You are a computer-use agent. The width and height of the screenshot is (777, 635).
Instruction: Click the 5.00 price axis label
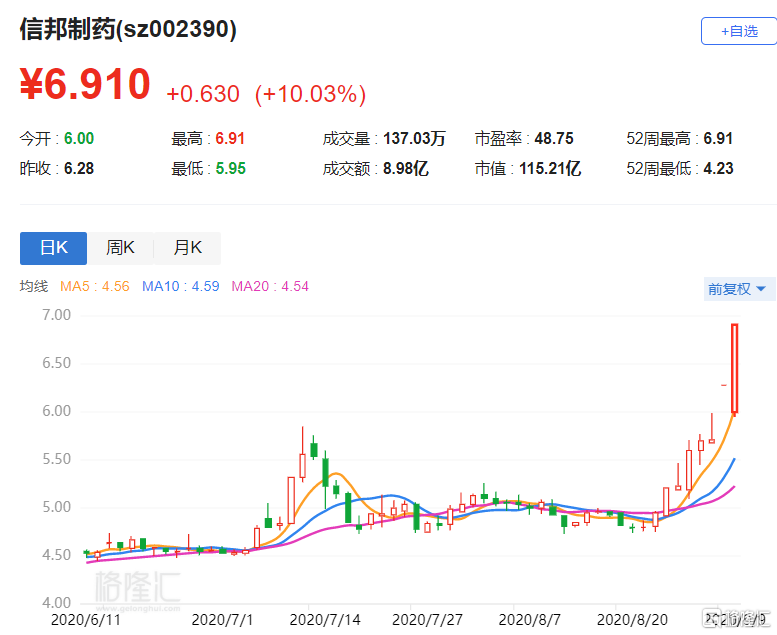(56, 508)
